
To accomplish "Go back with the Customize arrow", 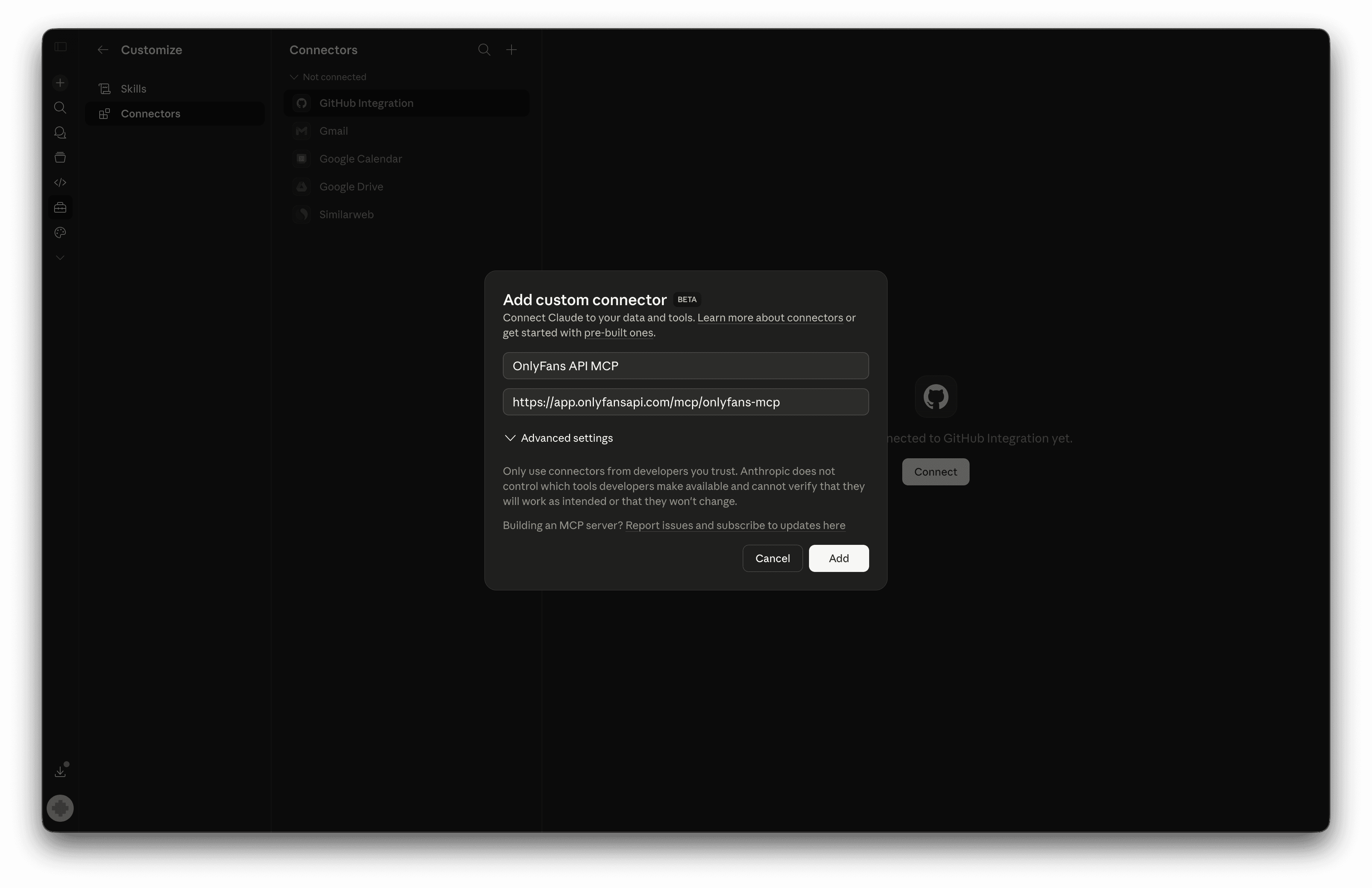I will [x=103, y=50].
